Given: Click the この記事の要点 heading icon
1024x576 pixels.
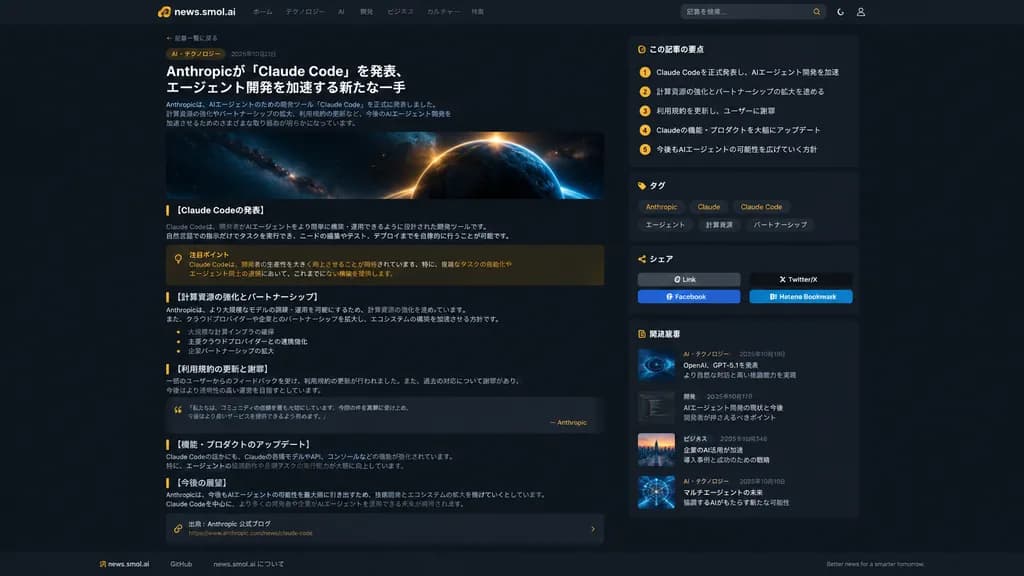Looking at the screenshot, I should tap(641, 49).
